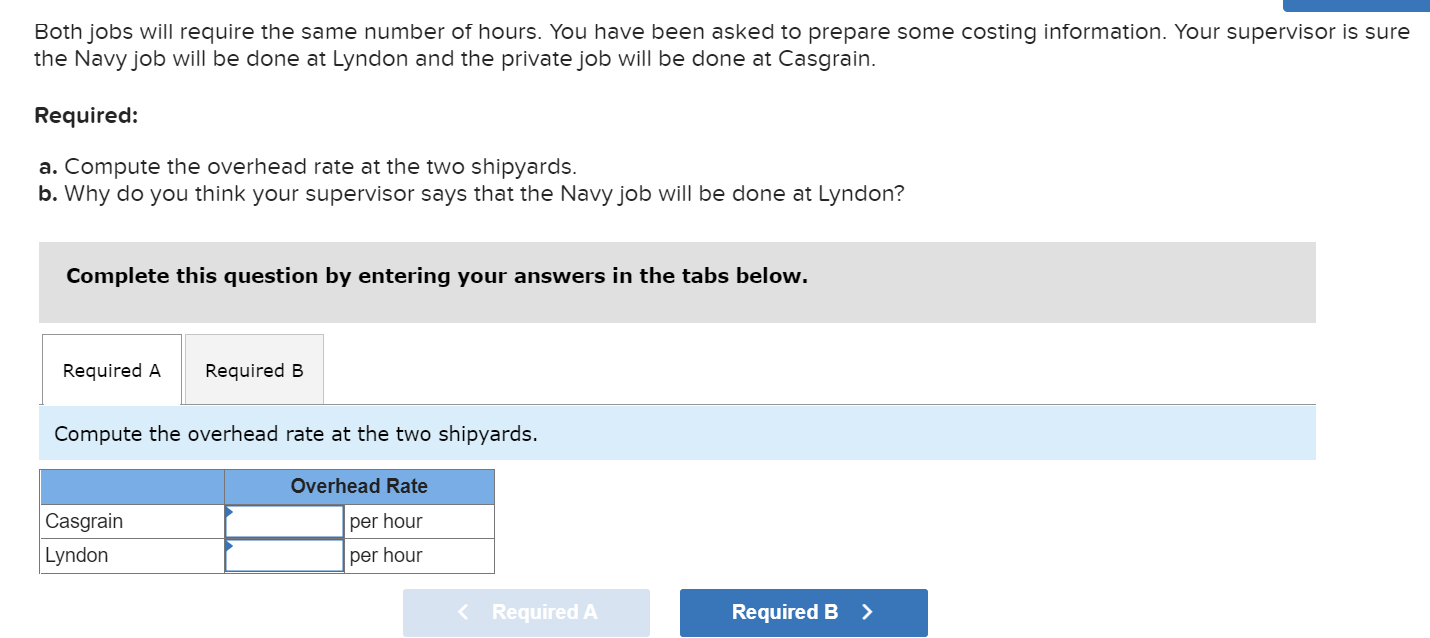Image resolution: width=1430 pixels, height=638 pixels.
Task: Switch to the Required B tab
Action: coord(253,370)
